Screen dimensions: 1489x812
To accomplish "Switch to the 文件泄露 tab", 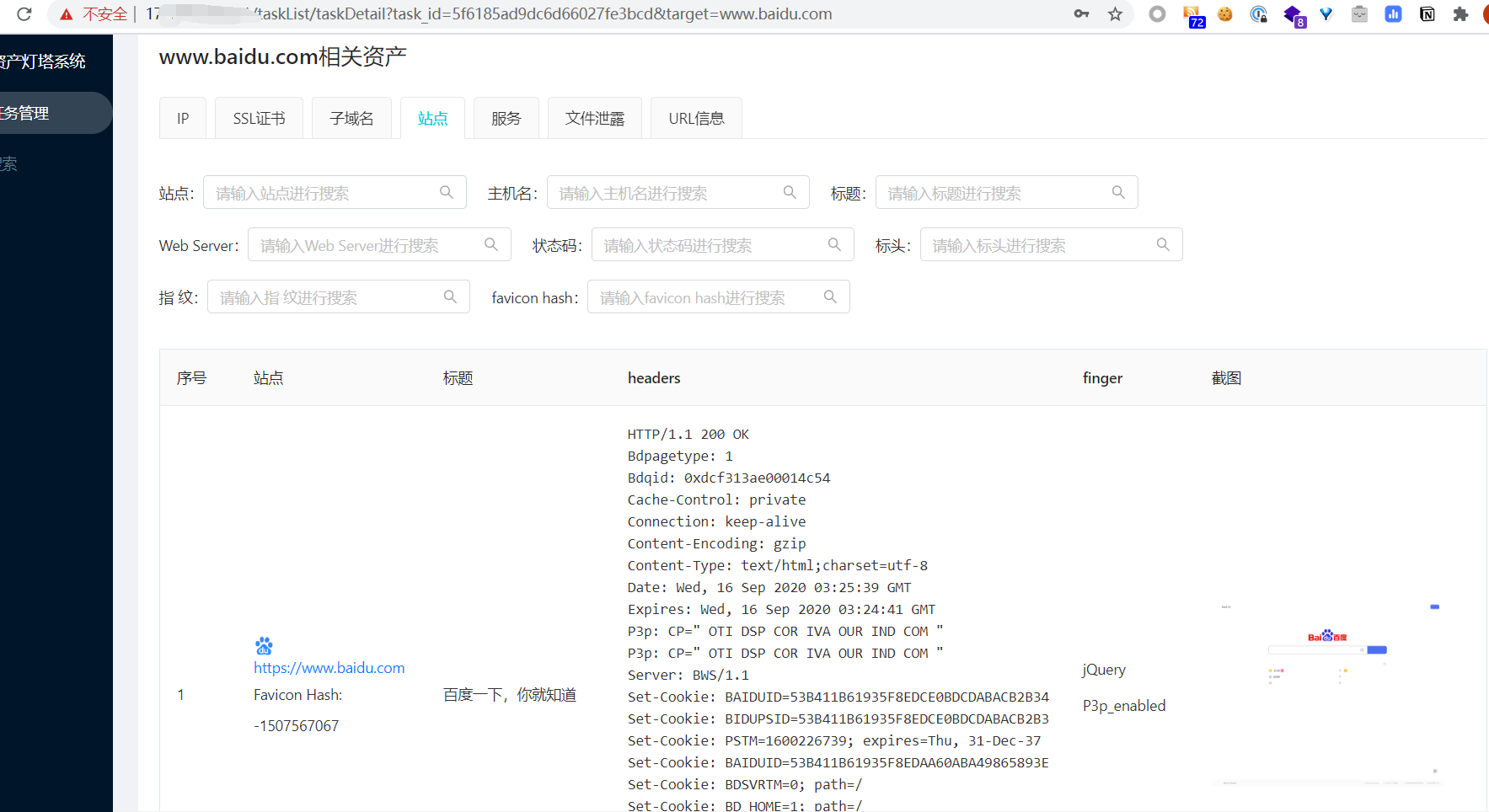I will pyautogui.click(x=595, y=118).
